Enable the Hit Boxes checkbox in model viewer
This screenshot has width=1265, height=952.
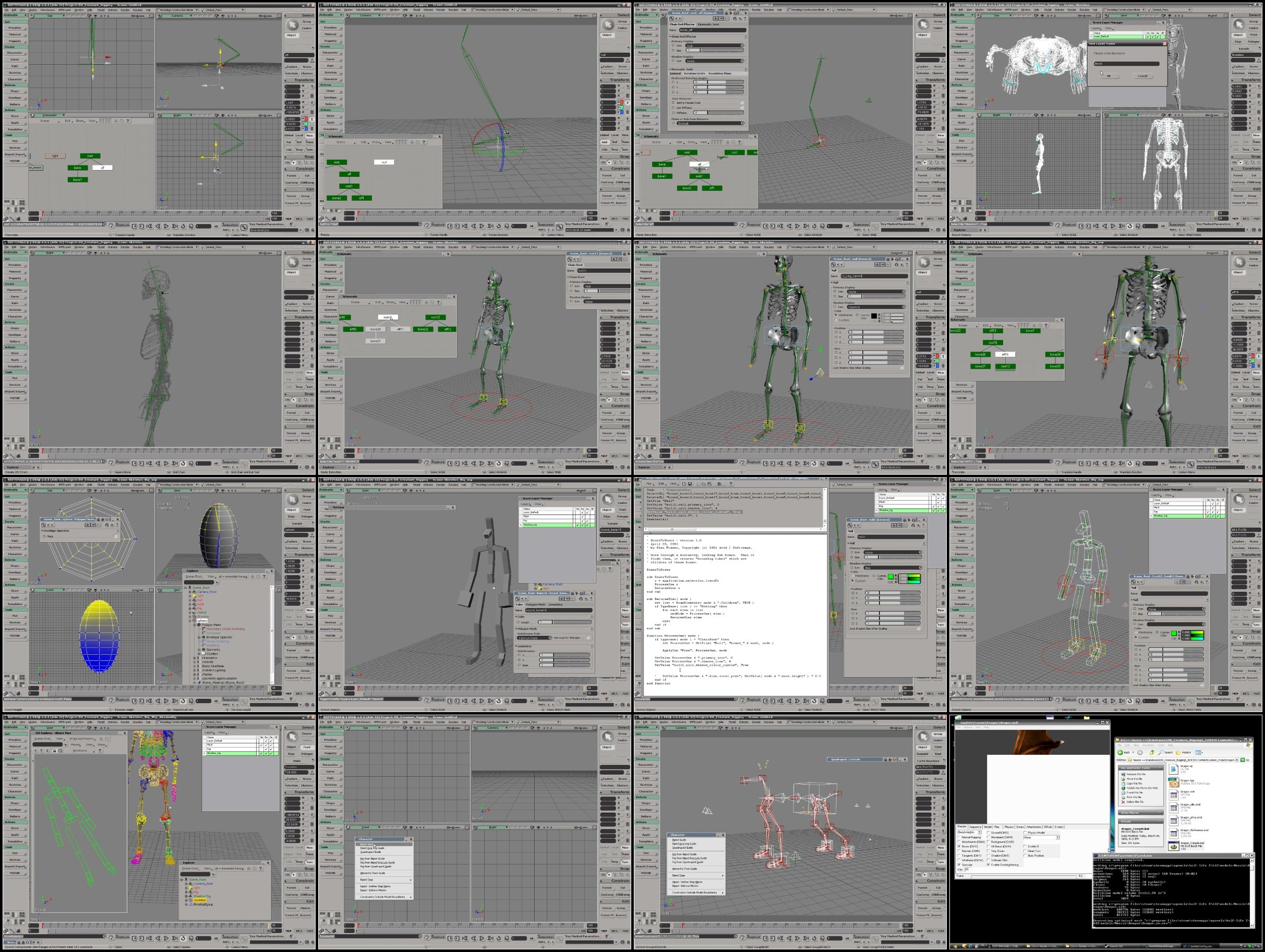click(x=989, y=847)
